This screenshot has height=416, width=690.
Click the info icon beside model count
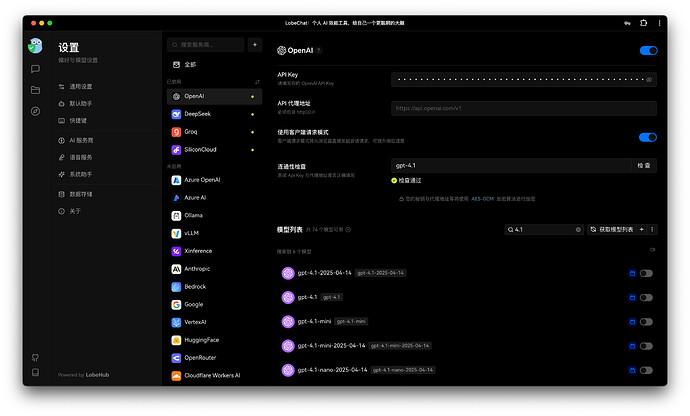click(x=348, y=230)
